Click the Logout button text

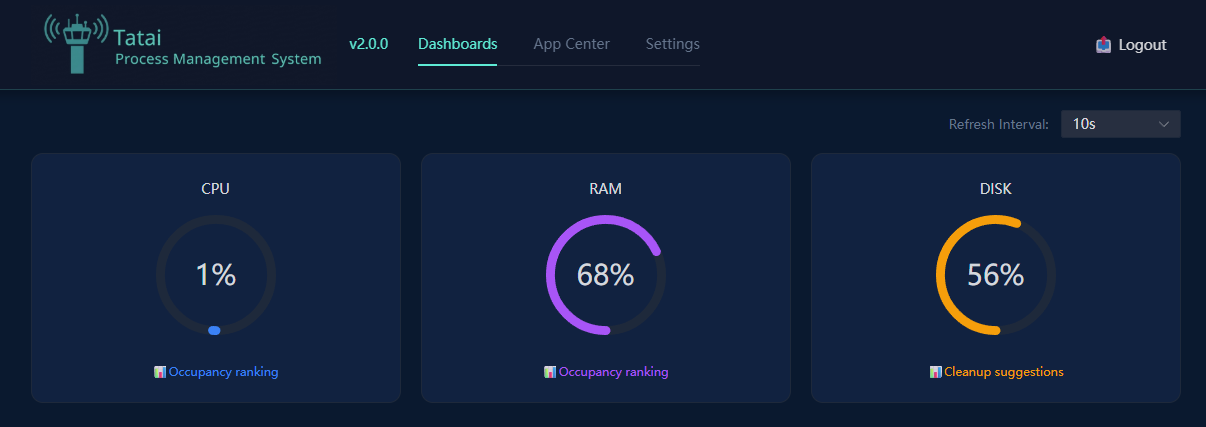[1142, 45]
